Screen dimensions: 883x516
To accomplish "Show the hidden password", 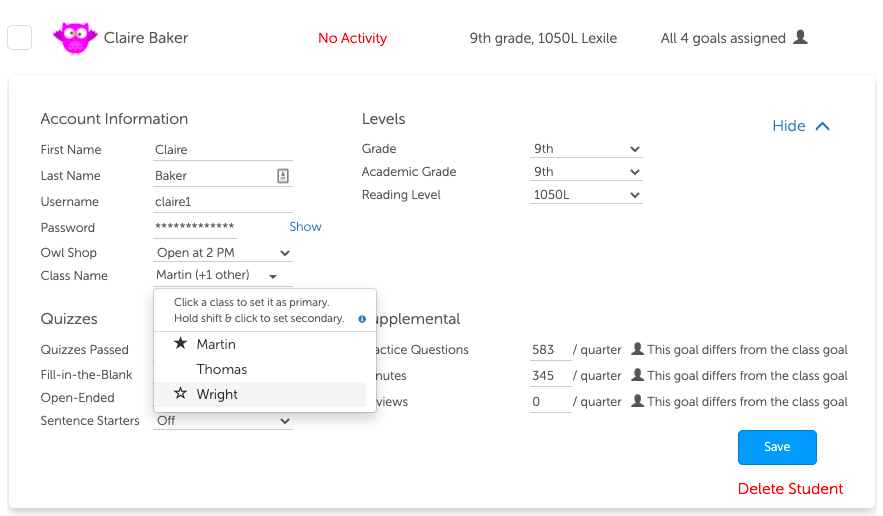I will click(305, 226).
